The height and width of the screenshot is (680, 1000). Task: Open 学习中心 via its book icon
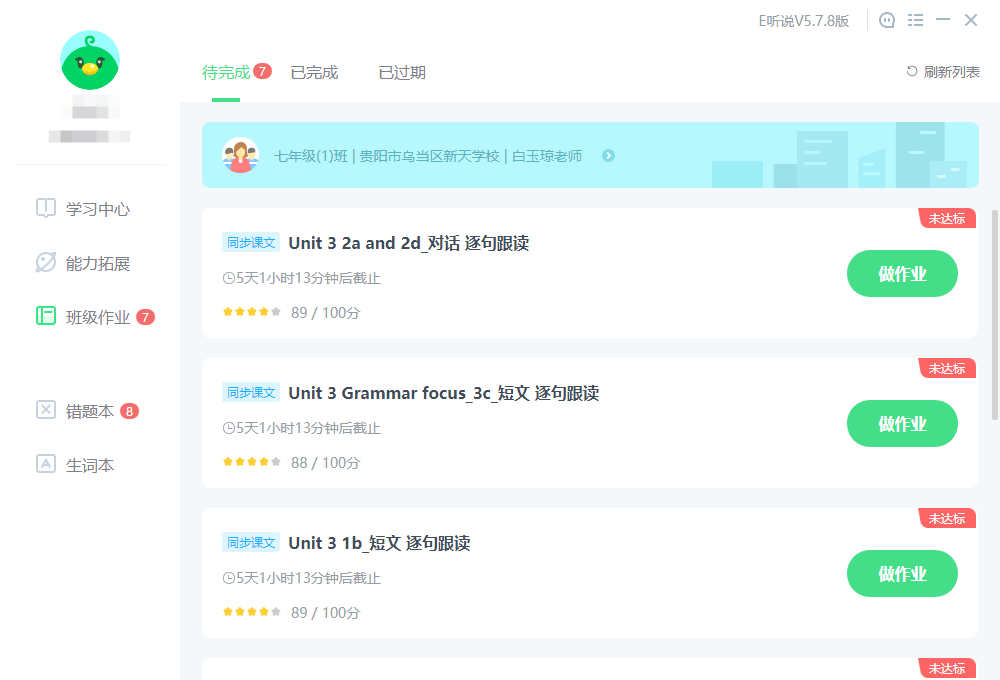46,208
